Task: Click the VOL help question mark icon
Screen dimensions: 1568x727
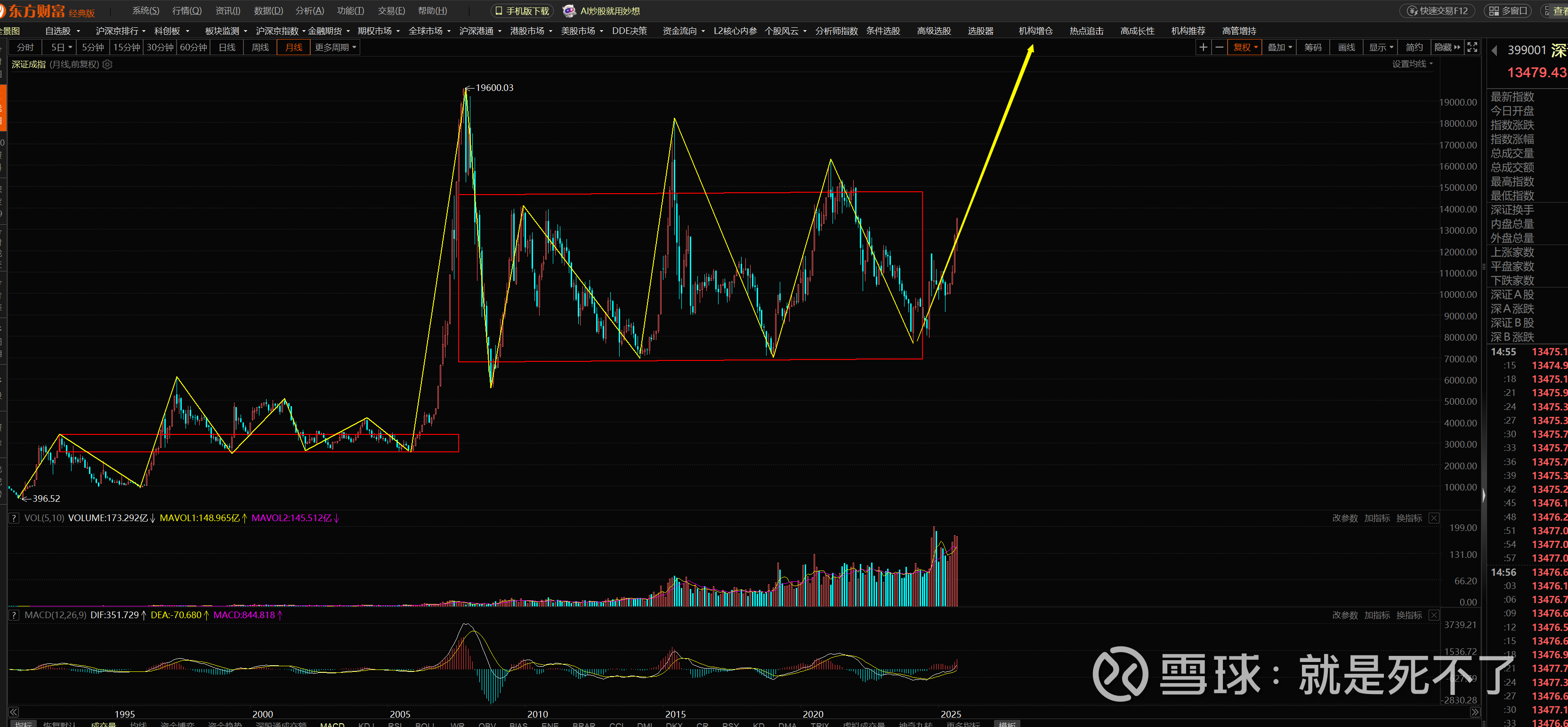Action: 14,518
